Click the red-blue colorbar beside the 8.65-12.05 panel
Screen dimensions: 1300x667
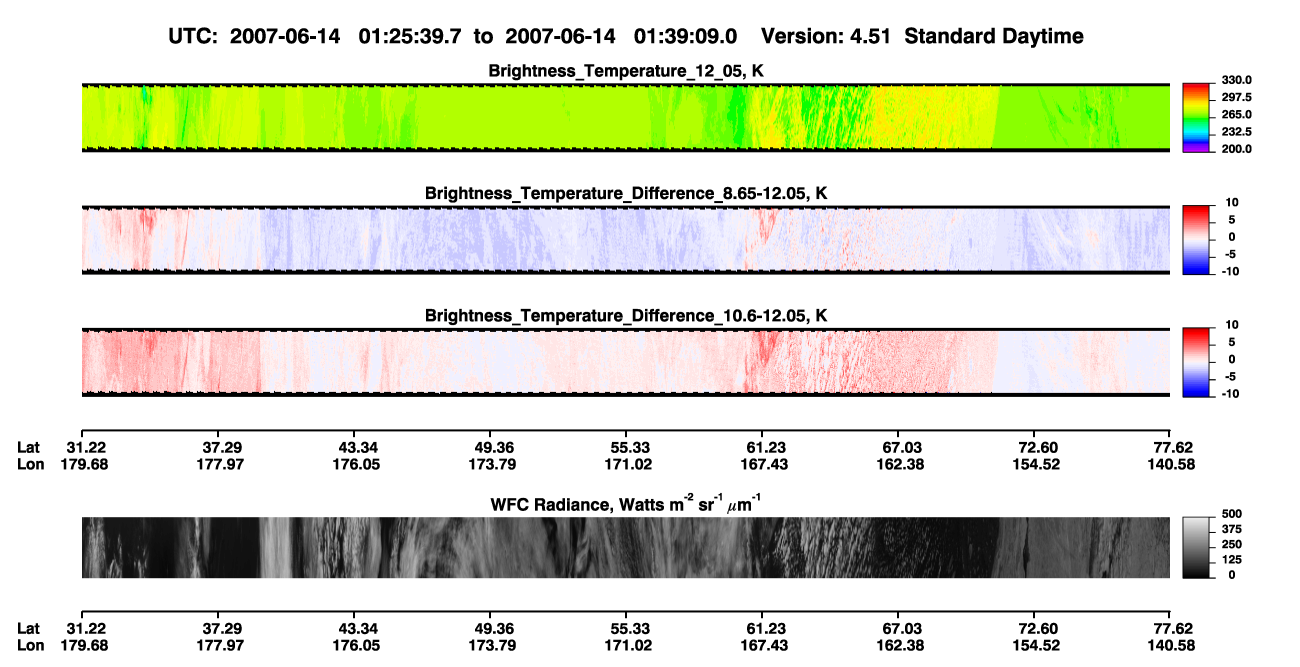pos(1195,240)
